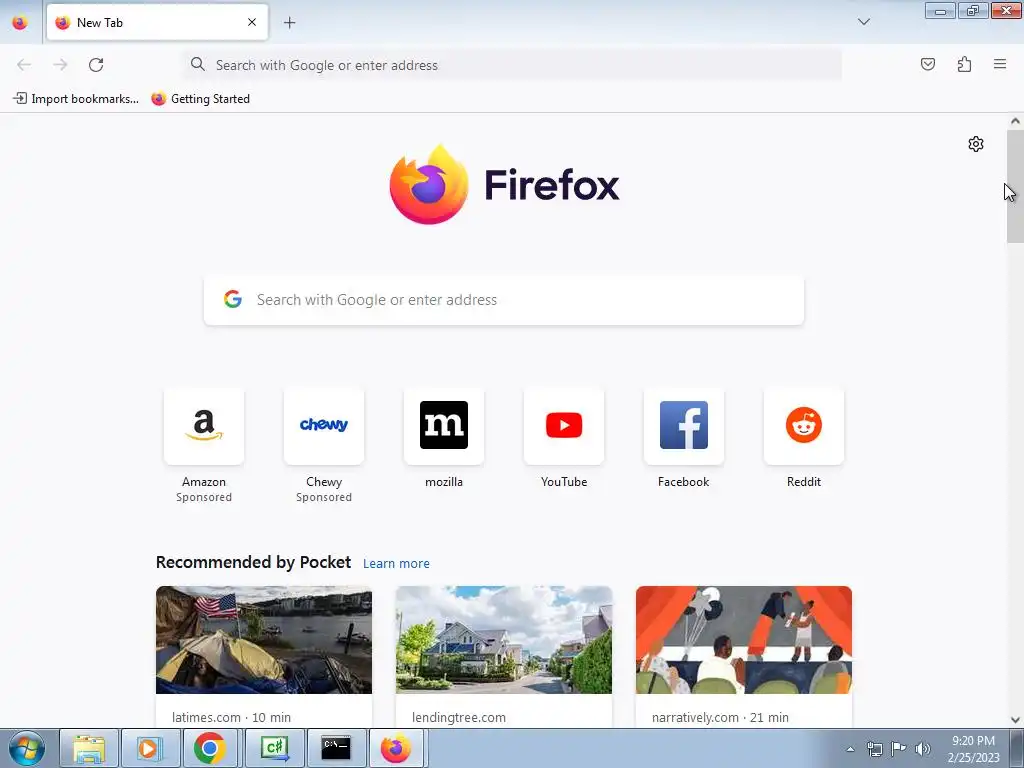Select the New Tab tab
Image resolution: width=1024 pixels, height=768 pixels.
coord(157,22)
